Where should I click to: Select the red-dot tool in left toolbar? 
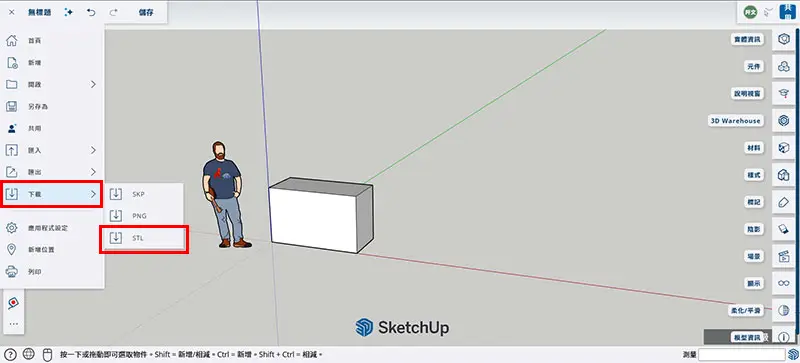click(x=13, y=303)
